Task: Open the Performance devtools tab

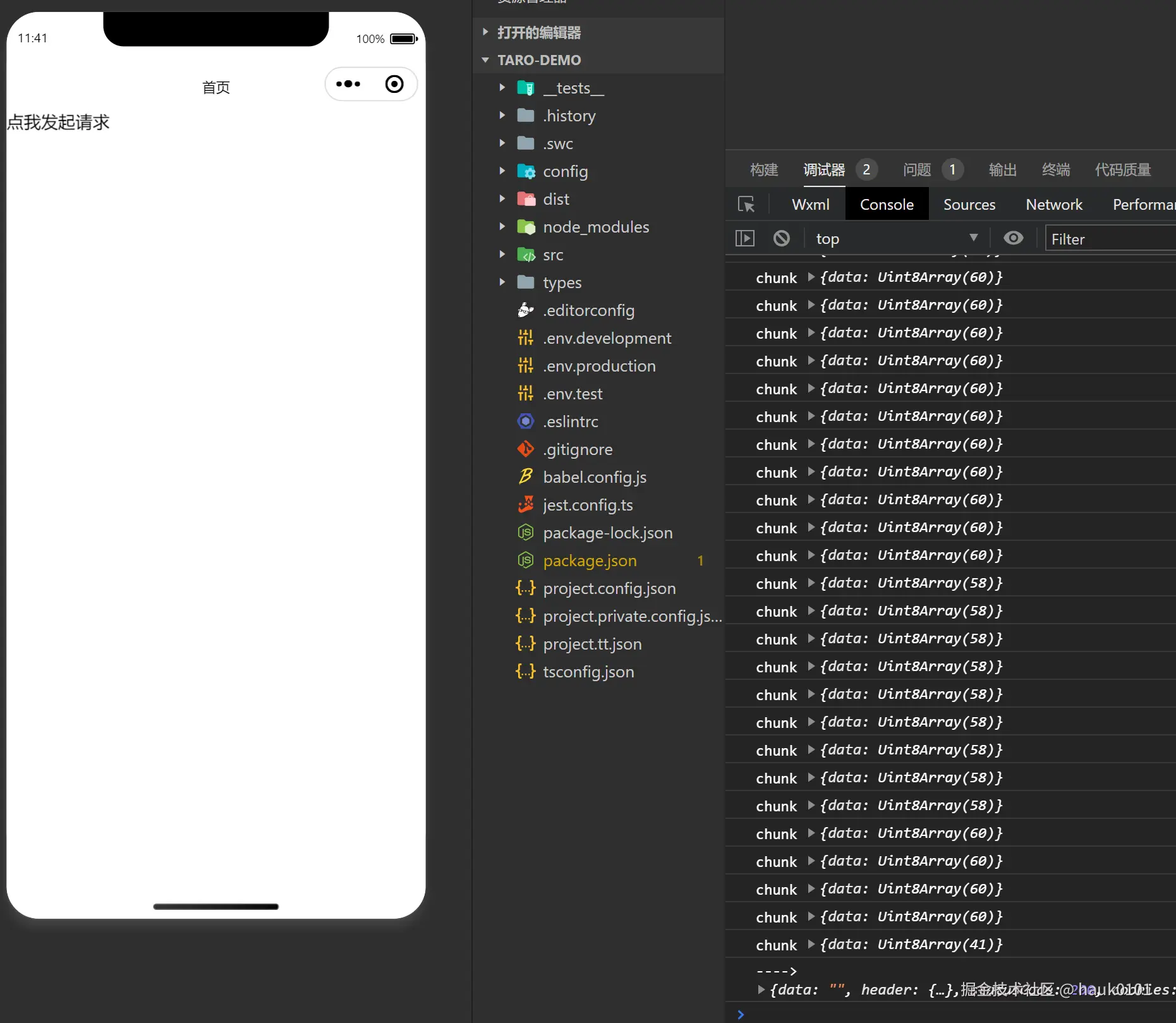Action: click(1144, 205)
